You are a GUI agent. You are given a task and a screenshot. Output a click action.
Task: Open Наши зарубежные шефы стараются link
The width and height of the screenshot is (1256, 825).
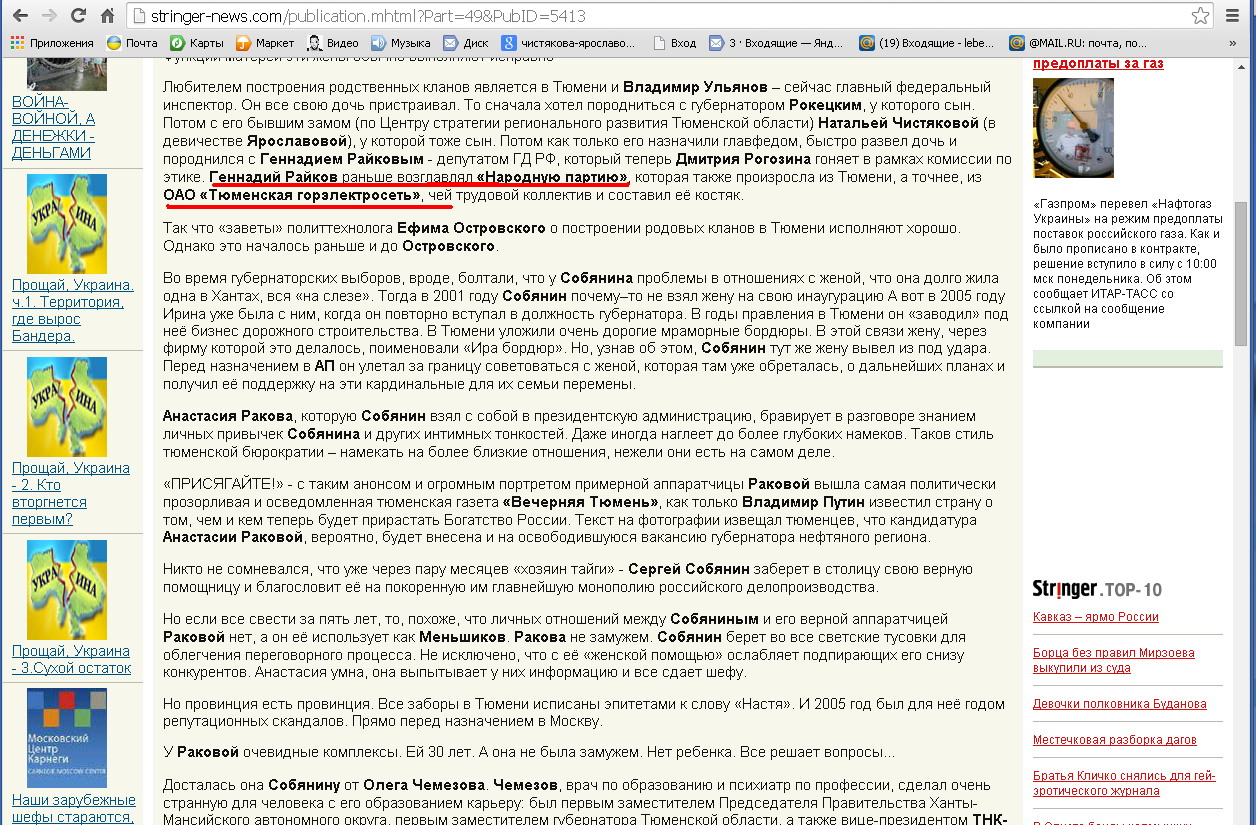[73, 808]
